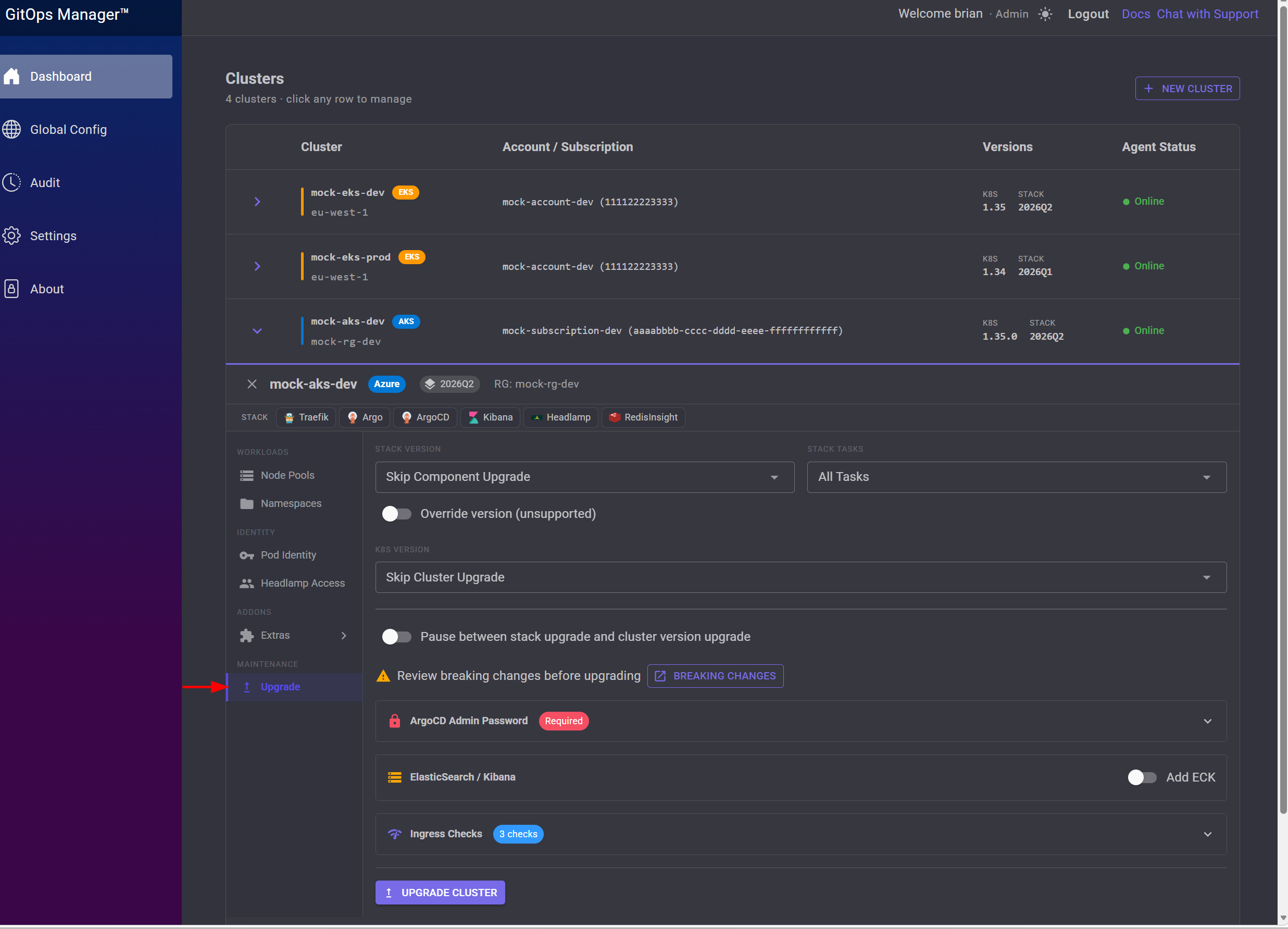This screenshot has height=929, width=1288.
Task: Click the UPGRADE CLUSTER button
Action: tap(440, 893)
